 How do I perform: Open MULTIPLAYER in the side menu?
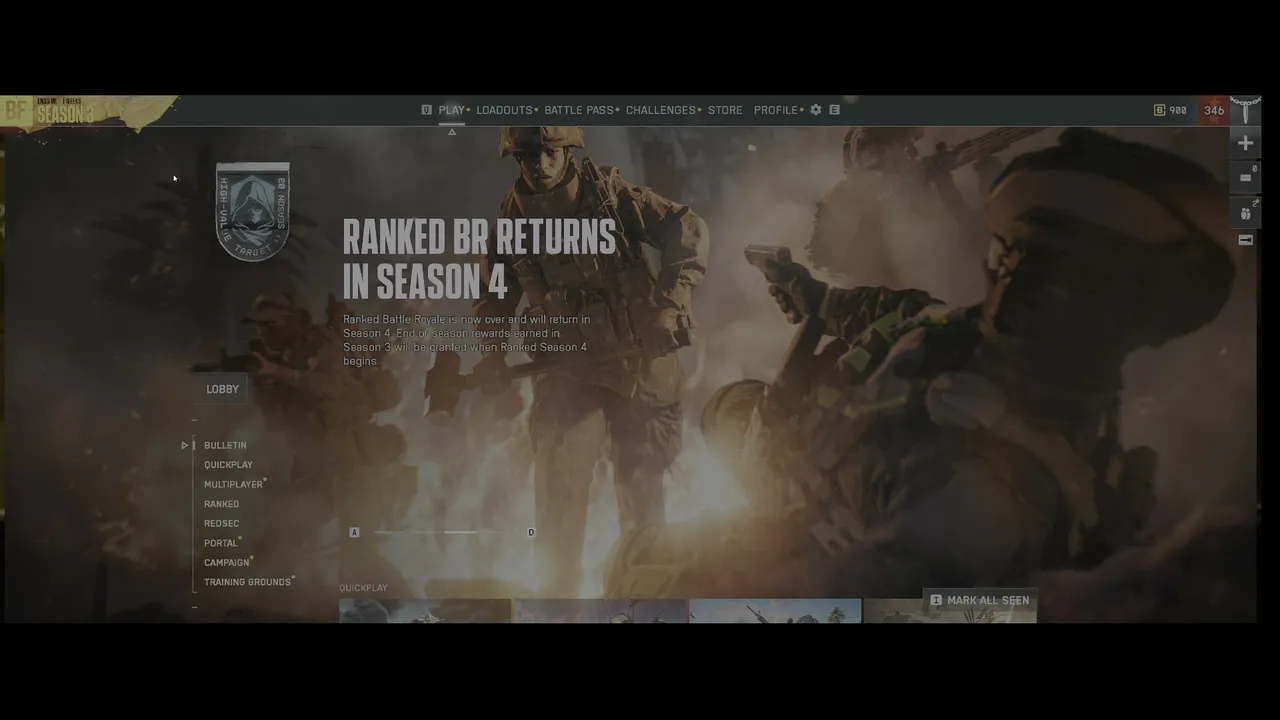coord(233,484)
